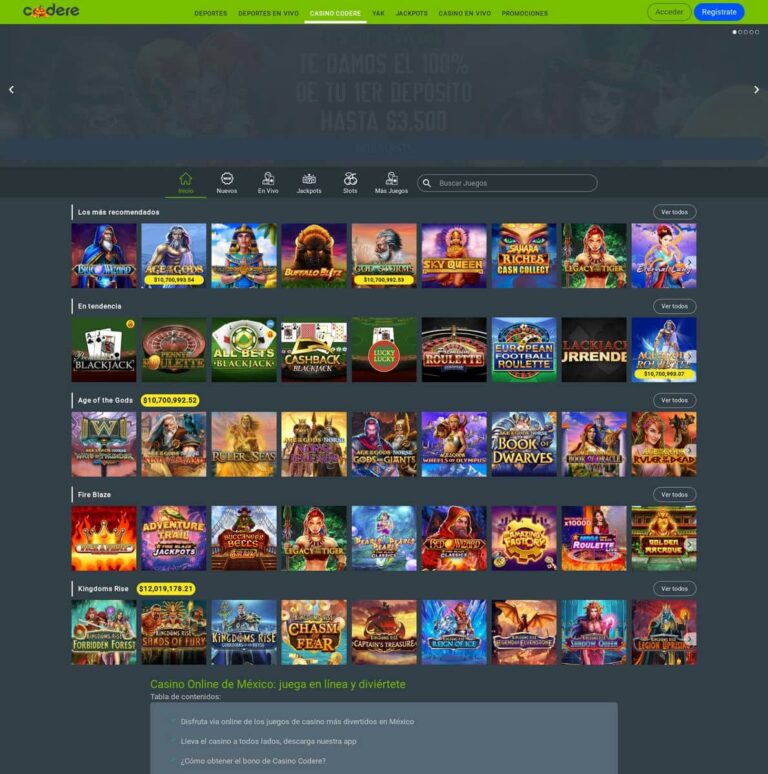This screenshot has height=774, width=768.
Task: Focus the Buscar Juegos search field
Action: (507, 183)
